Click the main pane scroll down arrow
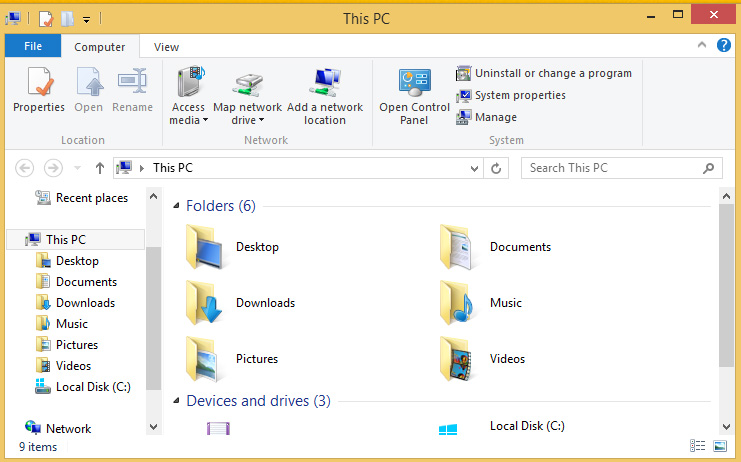 726,427
